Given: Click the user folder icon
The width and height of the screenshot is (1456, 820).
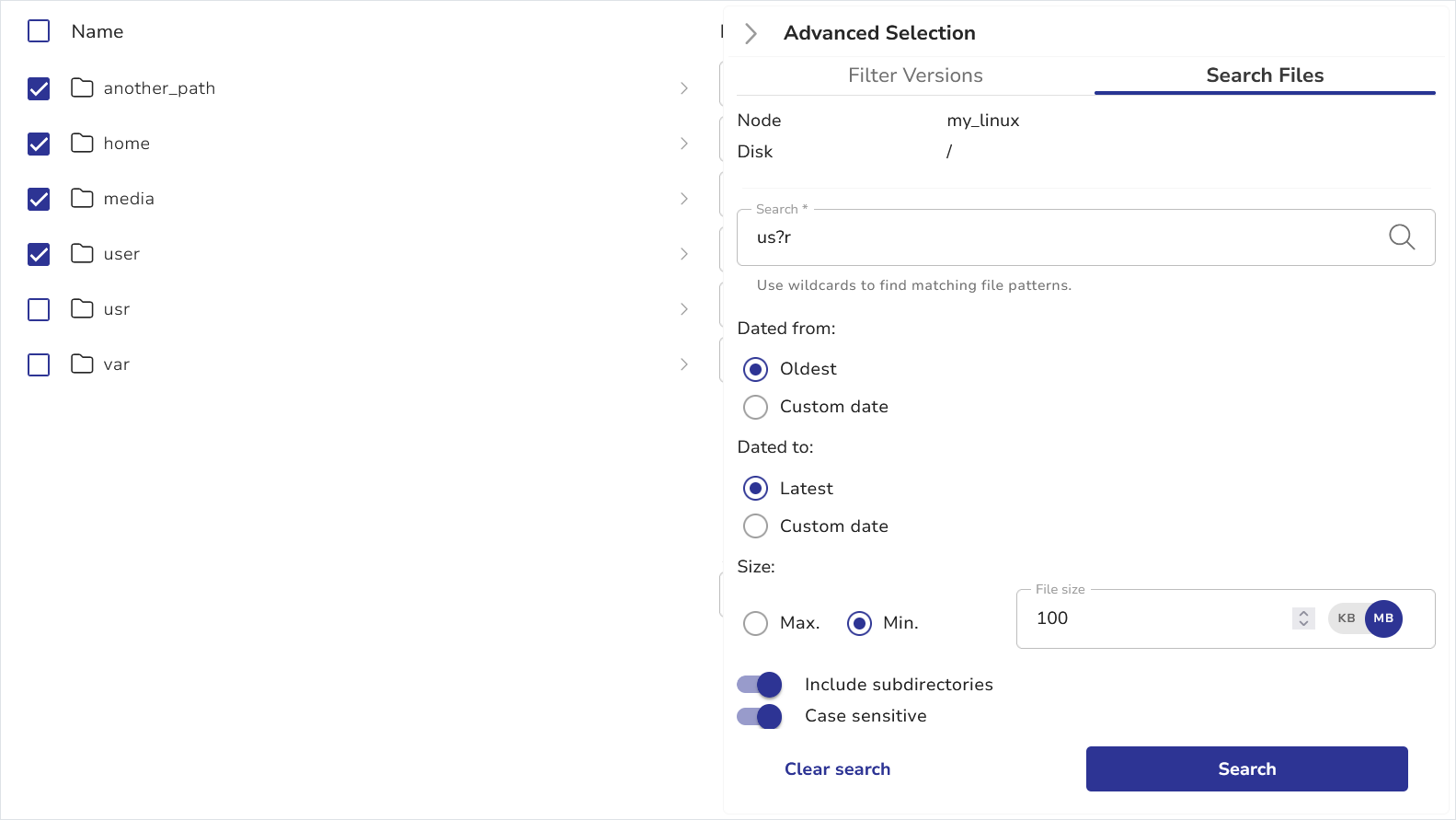Looking at the screenshot, I should point(82,254).
